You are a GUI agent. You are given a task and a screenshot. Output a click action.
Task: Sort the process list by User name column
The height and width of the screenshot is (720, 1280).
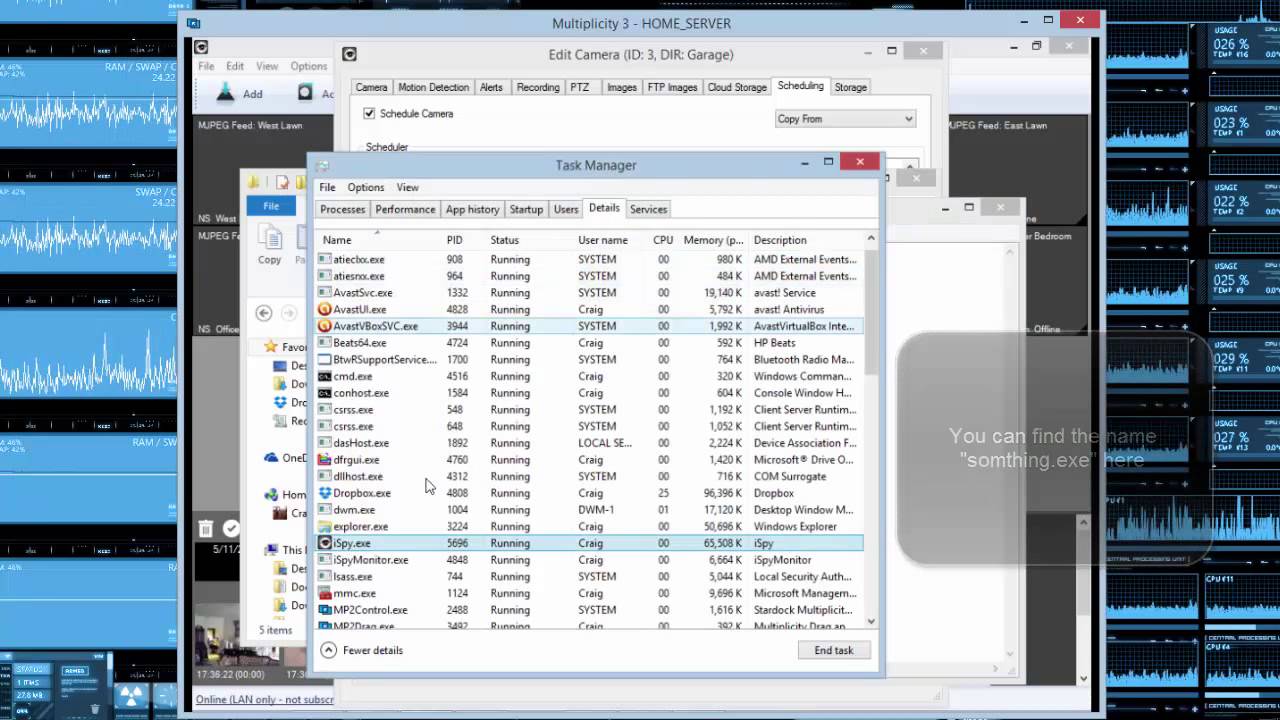coord(603,240)
